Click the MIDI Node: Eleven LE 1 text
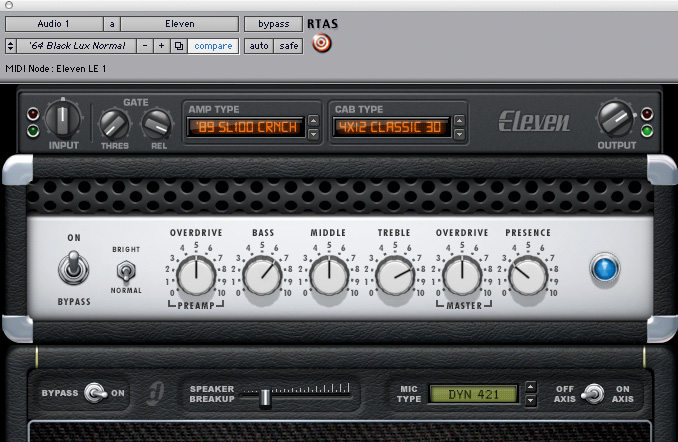Image resolution: width=678 pixels, height=442 pixels. pos(56,69)
